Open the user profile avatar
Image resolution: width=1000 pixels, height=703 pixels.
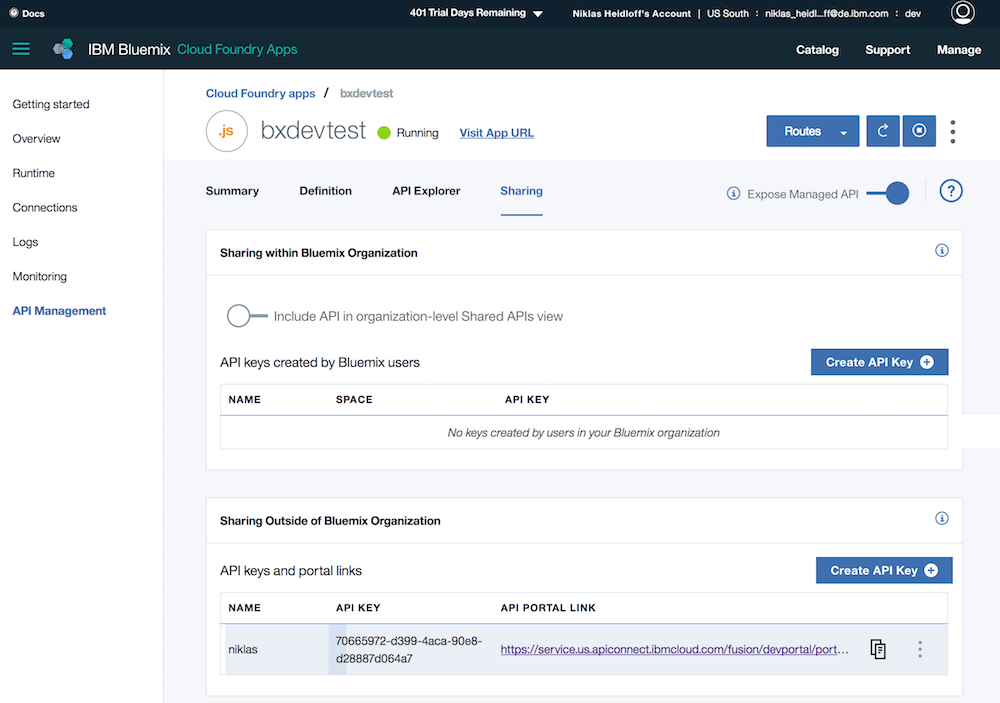click(962, 12)
